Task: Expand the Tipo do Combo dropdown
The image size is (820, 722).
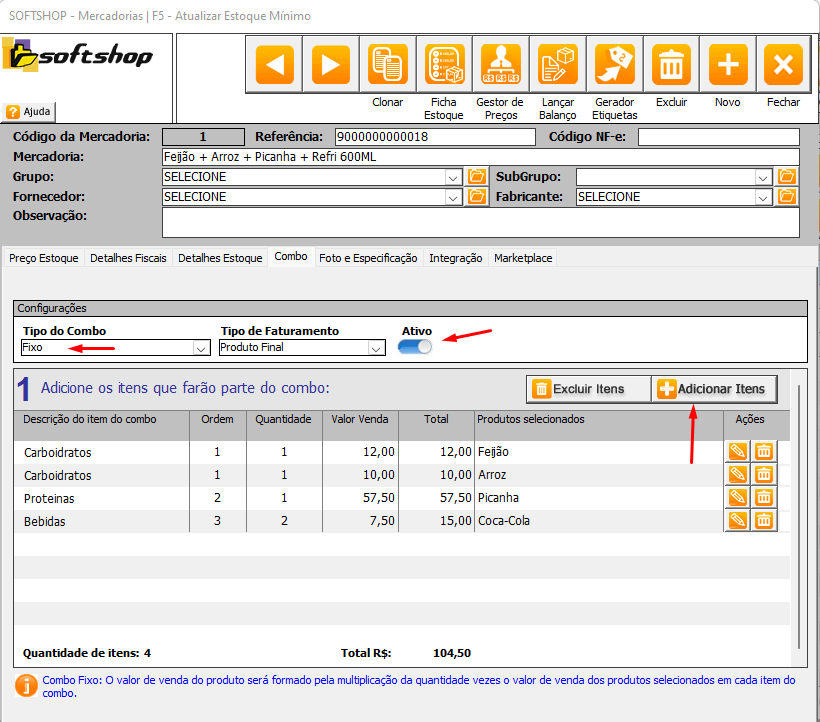Action: tap(198, 348)
